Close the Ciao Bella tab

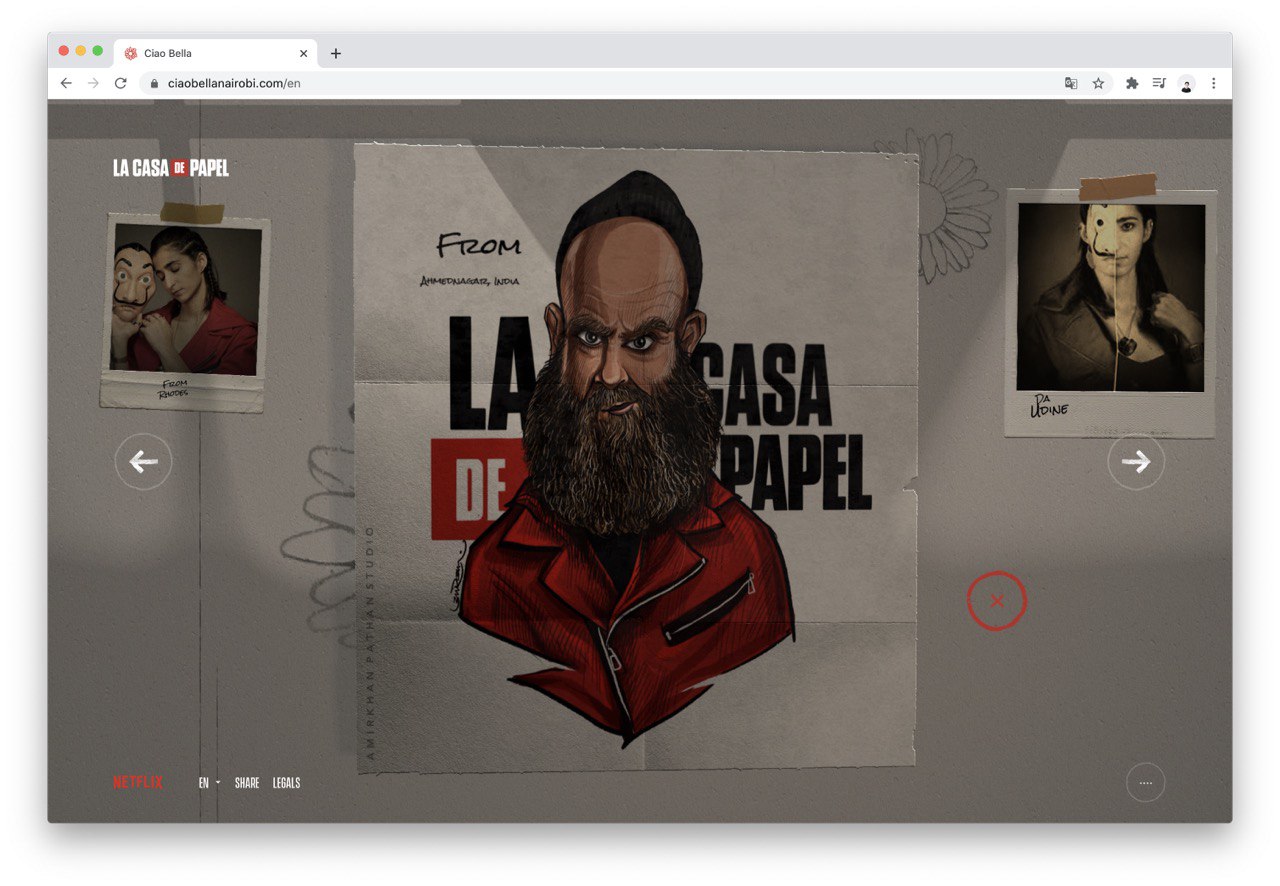[x=304, y=54]
